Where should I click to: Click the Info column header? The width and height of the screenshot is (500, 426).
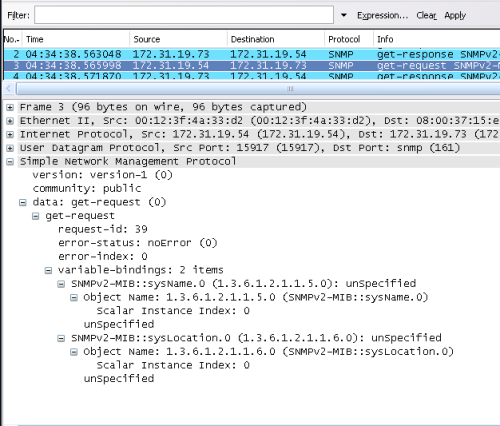pos(437,39)
